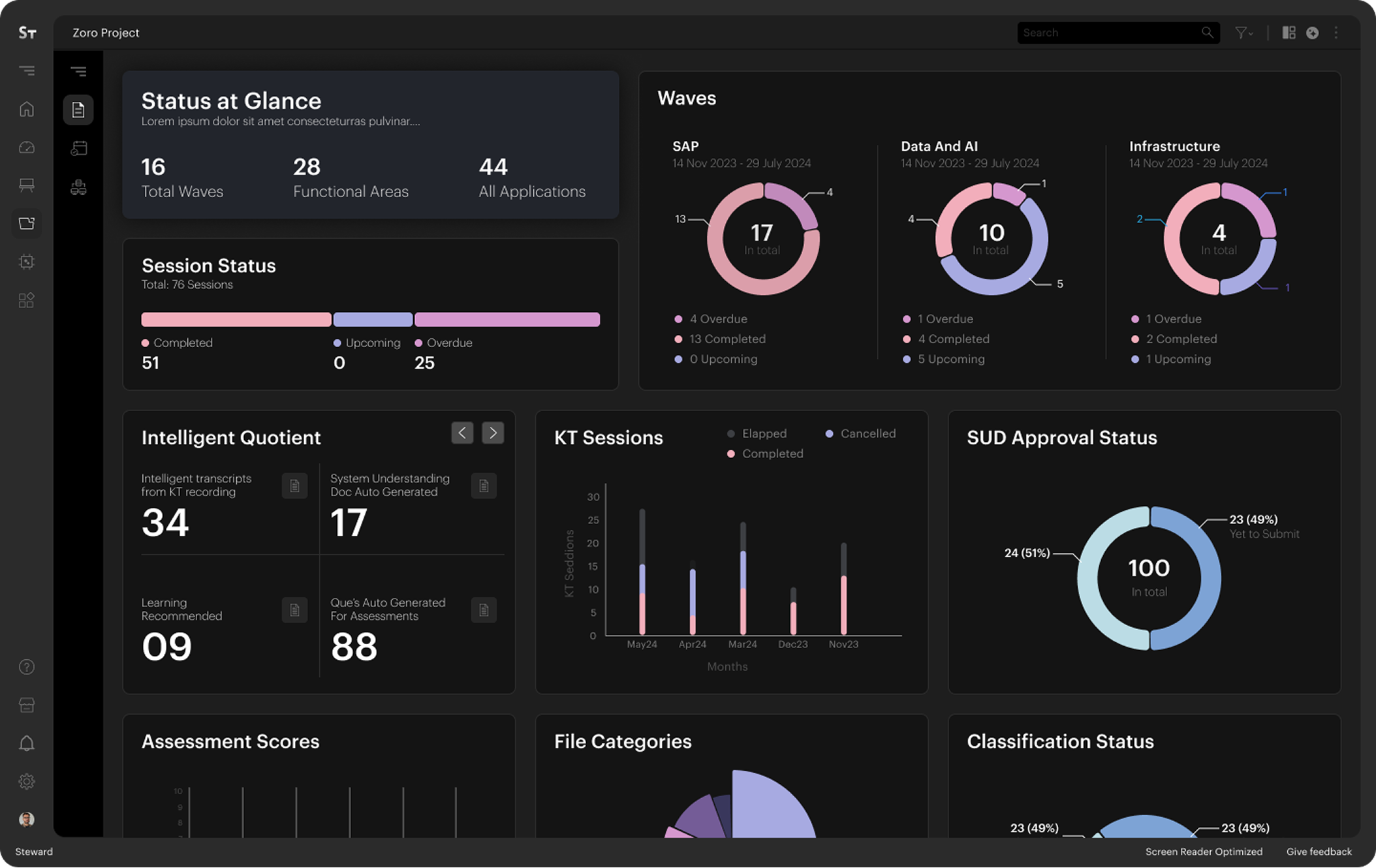Screen dimensions: 1376x868
Task: Toggle the Elapped legend in KT Sessions
Action: pos(757,433)
